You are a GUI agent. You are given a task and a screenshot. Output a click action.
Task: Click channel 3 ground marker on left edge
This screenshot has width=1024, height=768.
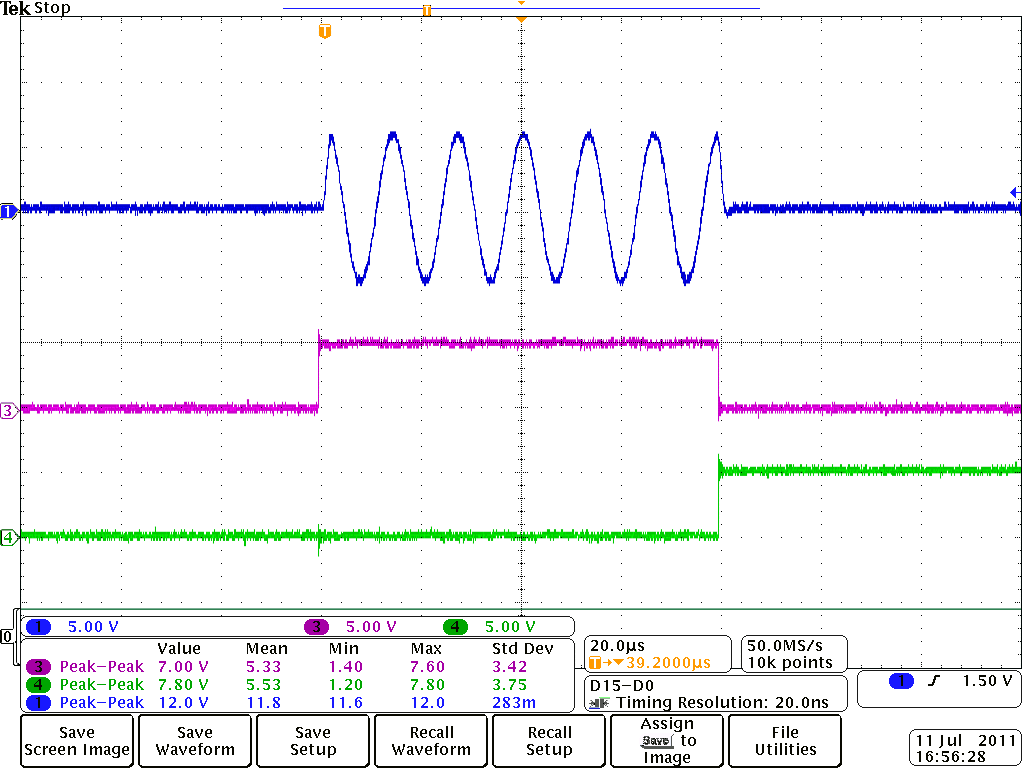pos(8,411)
